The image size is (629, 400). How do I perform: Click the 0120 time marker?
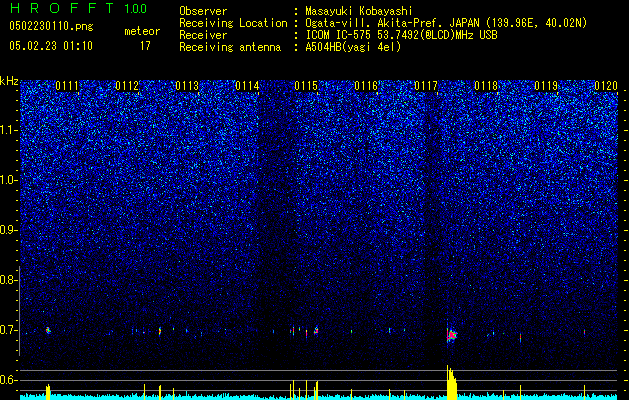point(606,86)
